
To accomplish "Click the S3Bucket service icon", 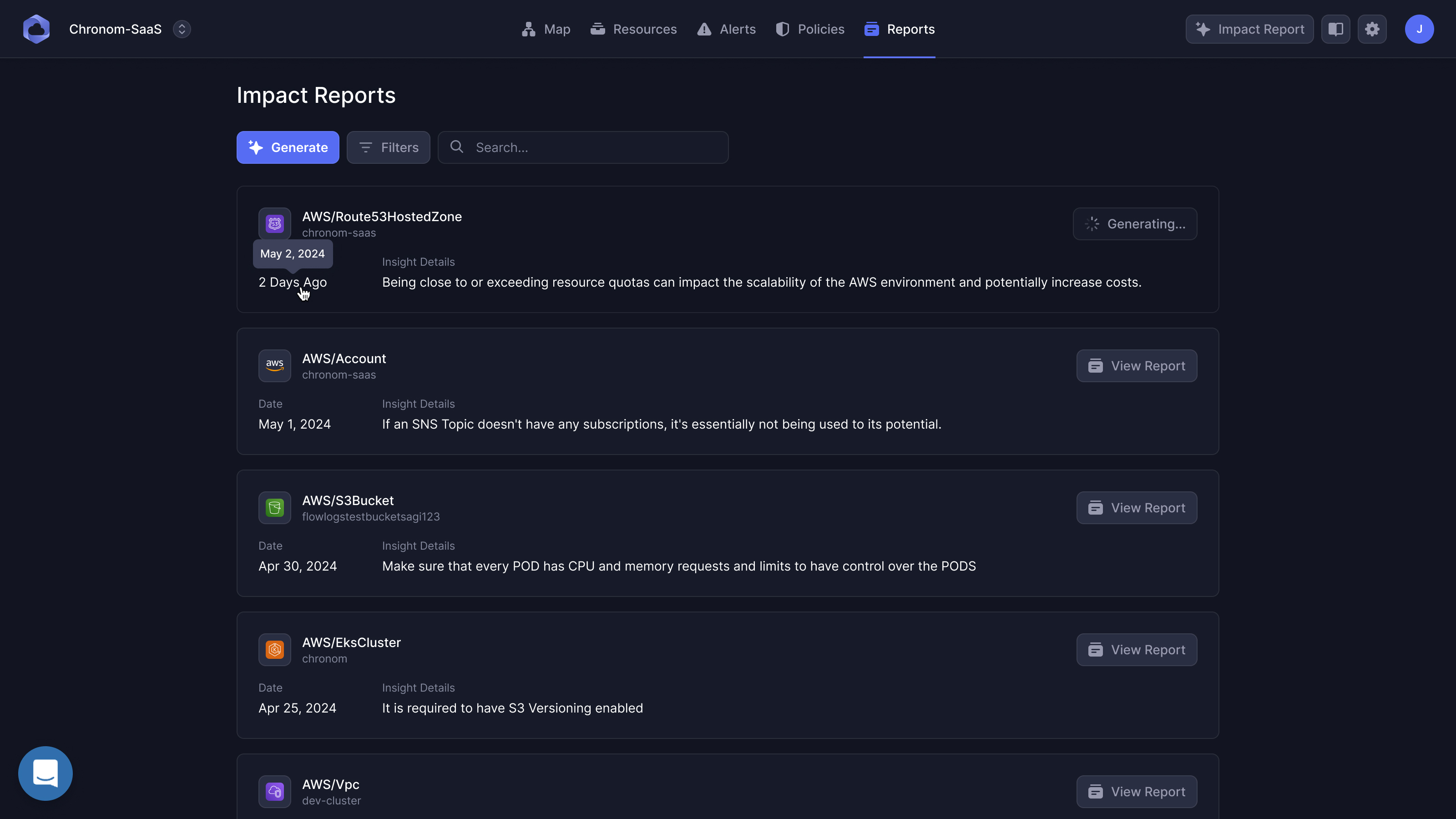I will tap(275, 508).
